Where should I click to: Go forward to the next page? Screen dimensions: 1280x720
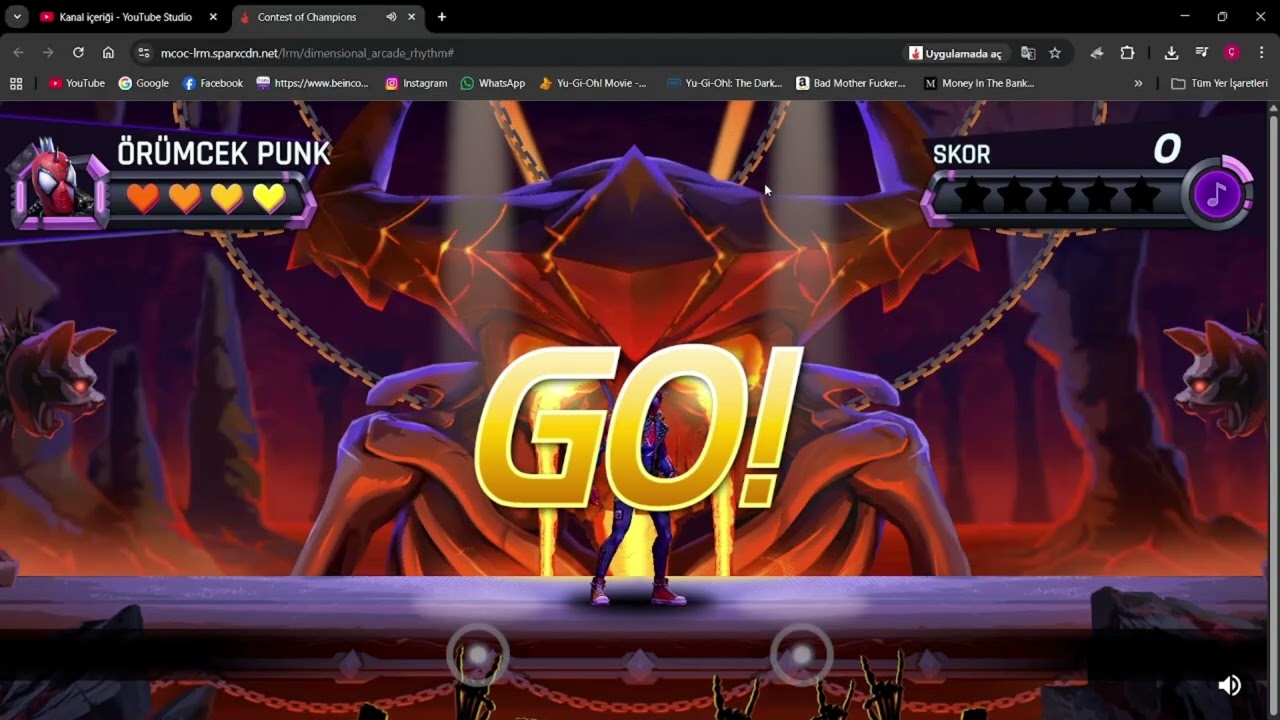[48, 53]
